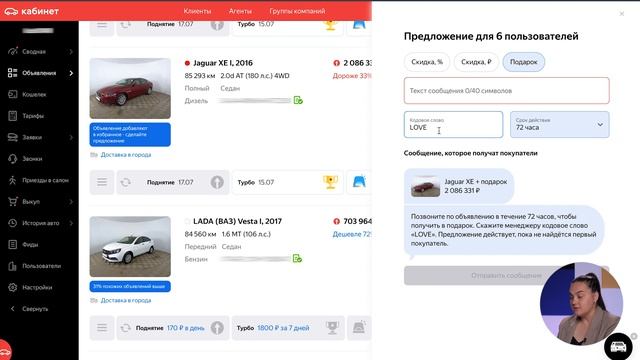This screenshot has height=360, width=640.
Task: Click the Объявления grid icon
Action: coord(13,73)
